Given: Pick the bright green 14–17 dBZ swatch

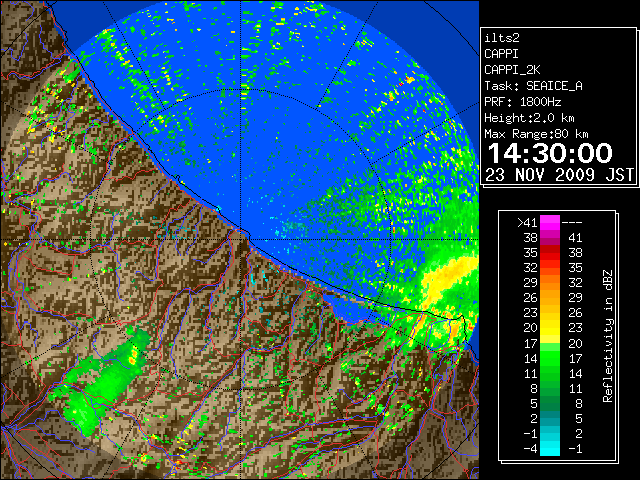Looking at the screenshot, I should 550,358.
